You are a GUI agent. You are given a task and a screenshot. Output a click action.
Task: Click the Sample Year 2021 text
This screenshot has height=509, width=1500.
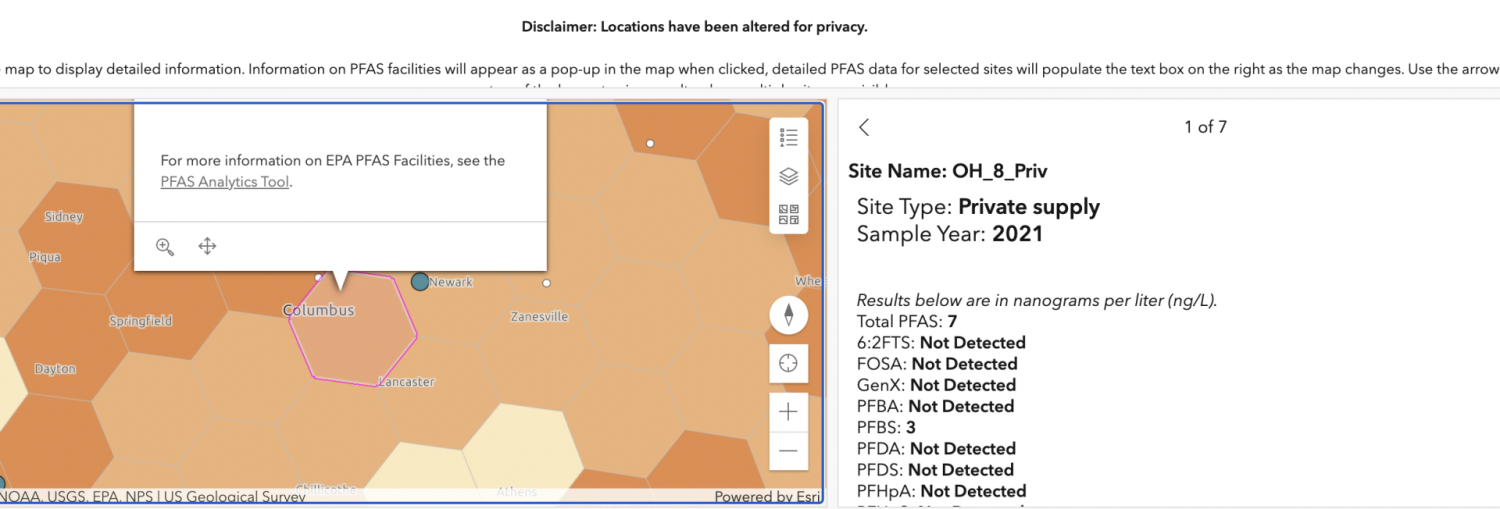coord(950,234)
